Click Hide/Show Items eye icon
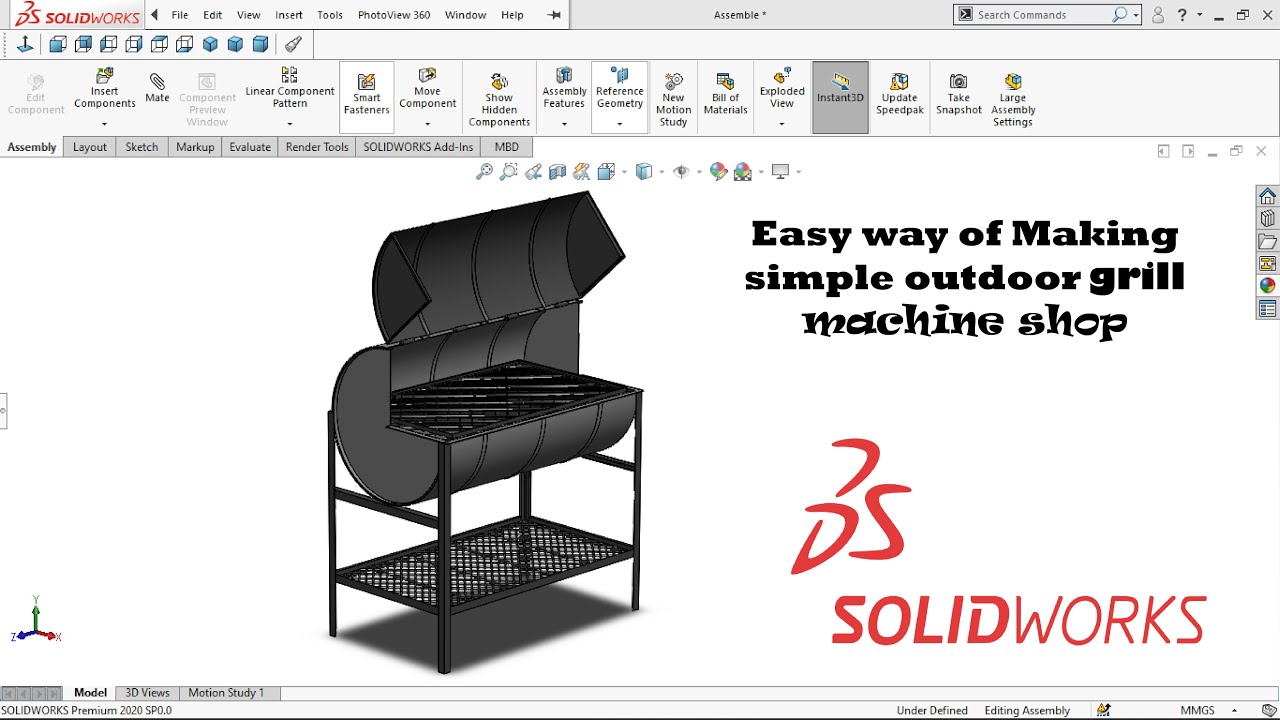Image resolution: width=1280 pixels, height=720 pixels. point(681,172)
